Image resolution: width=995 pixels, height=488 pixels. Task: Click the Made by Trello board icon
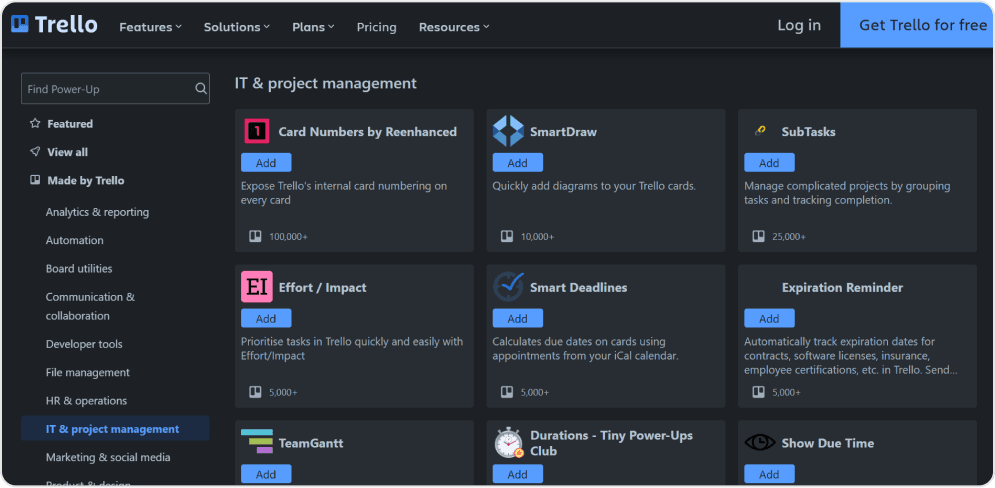[x=35, y=181]
